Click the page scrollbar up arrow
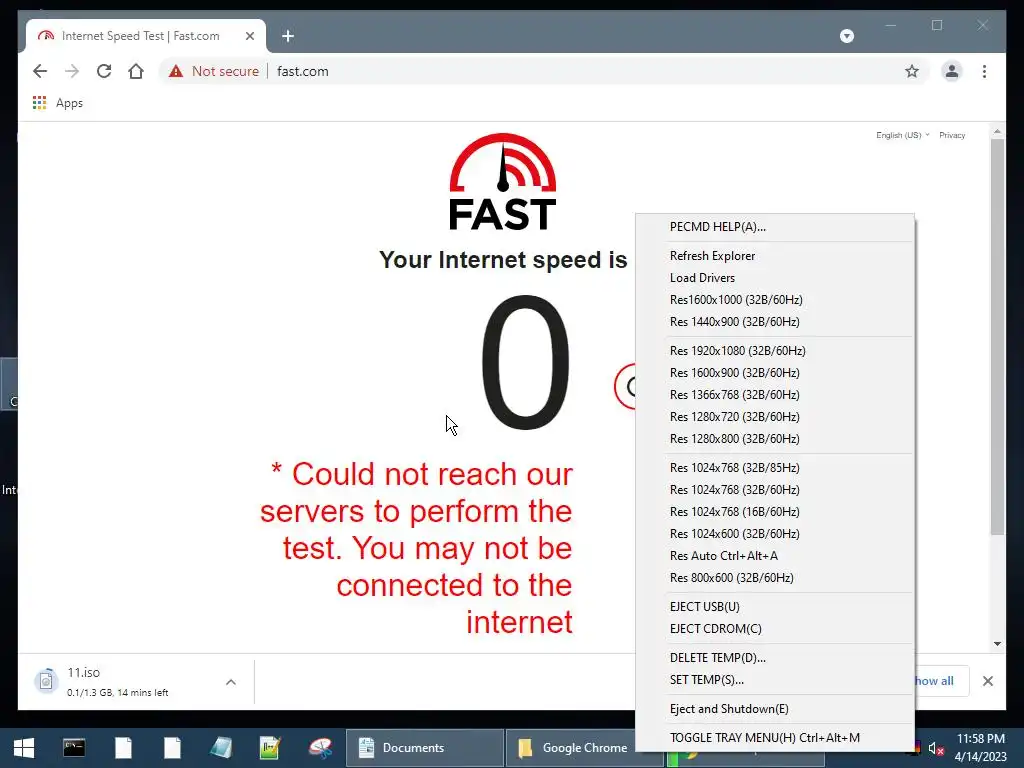The image size is (1024, 768). [997, 131]
